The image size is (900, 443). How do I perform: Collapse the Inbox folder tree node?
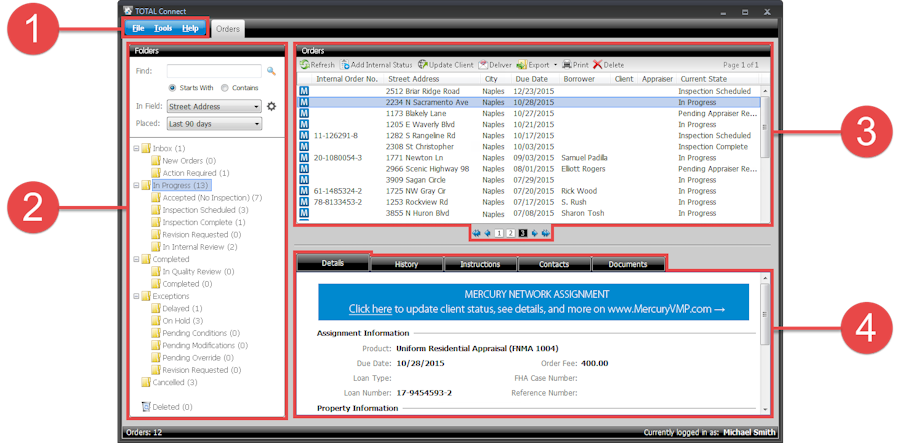pyautogui.click(x=136, y=148)
